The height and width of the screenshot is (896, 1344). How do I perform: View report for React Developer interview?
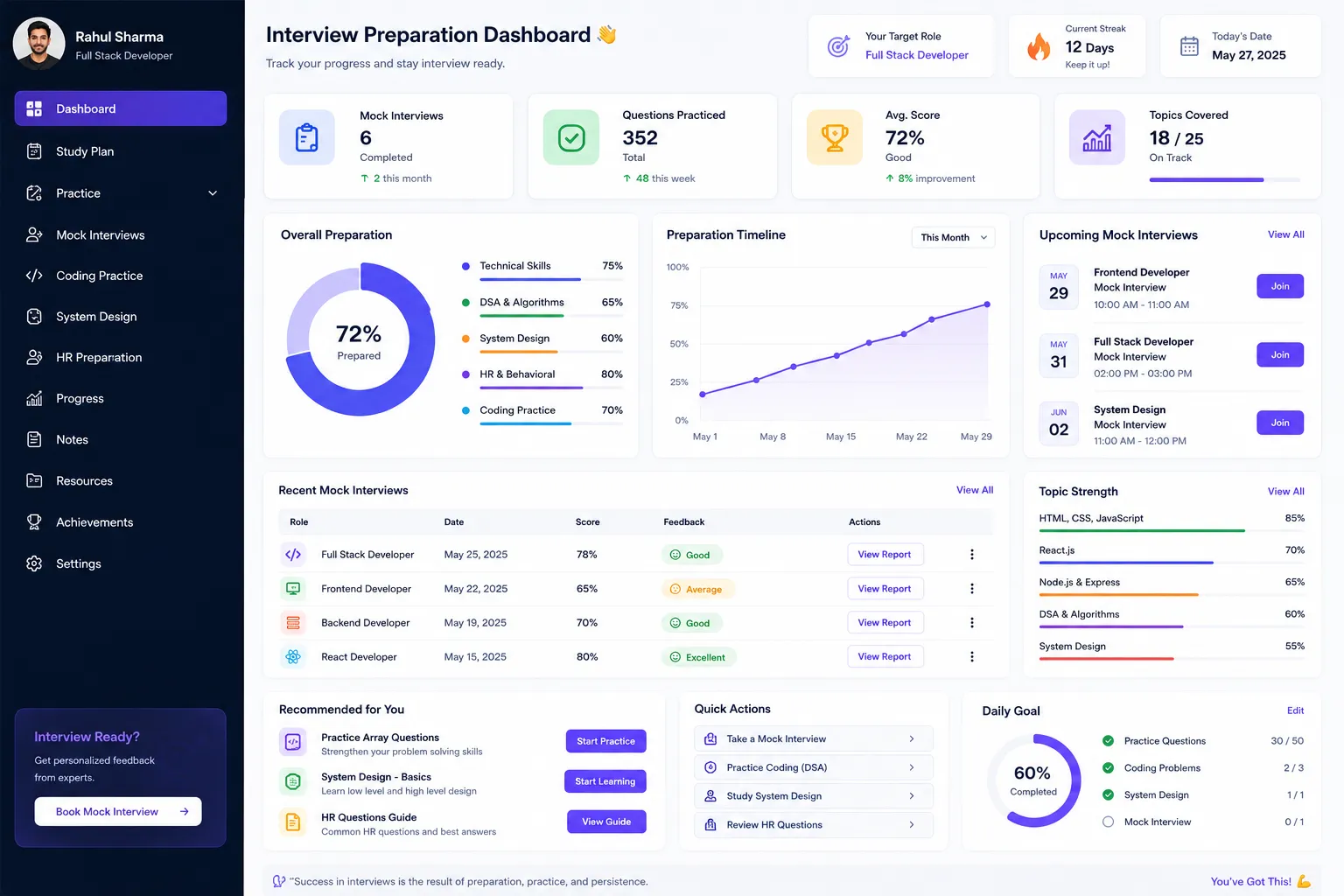coord(885,657)
